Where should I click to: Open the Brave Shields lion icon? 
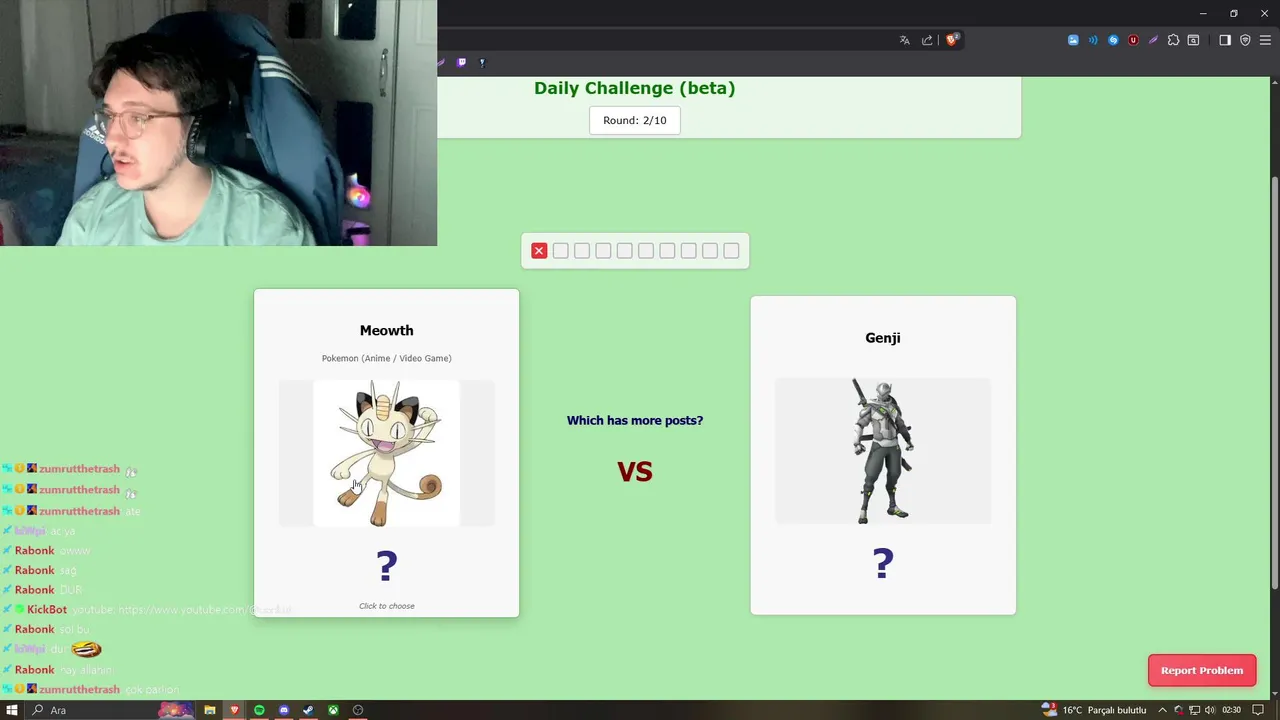(x=952, y=40)
